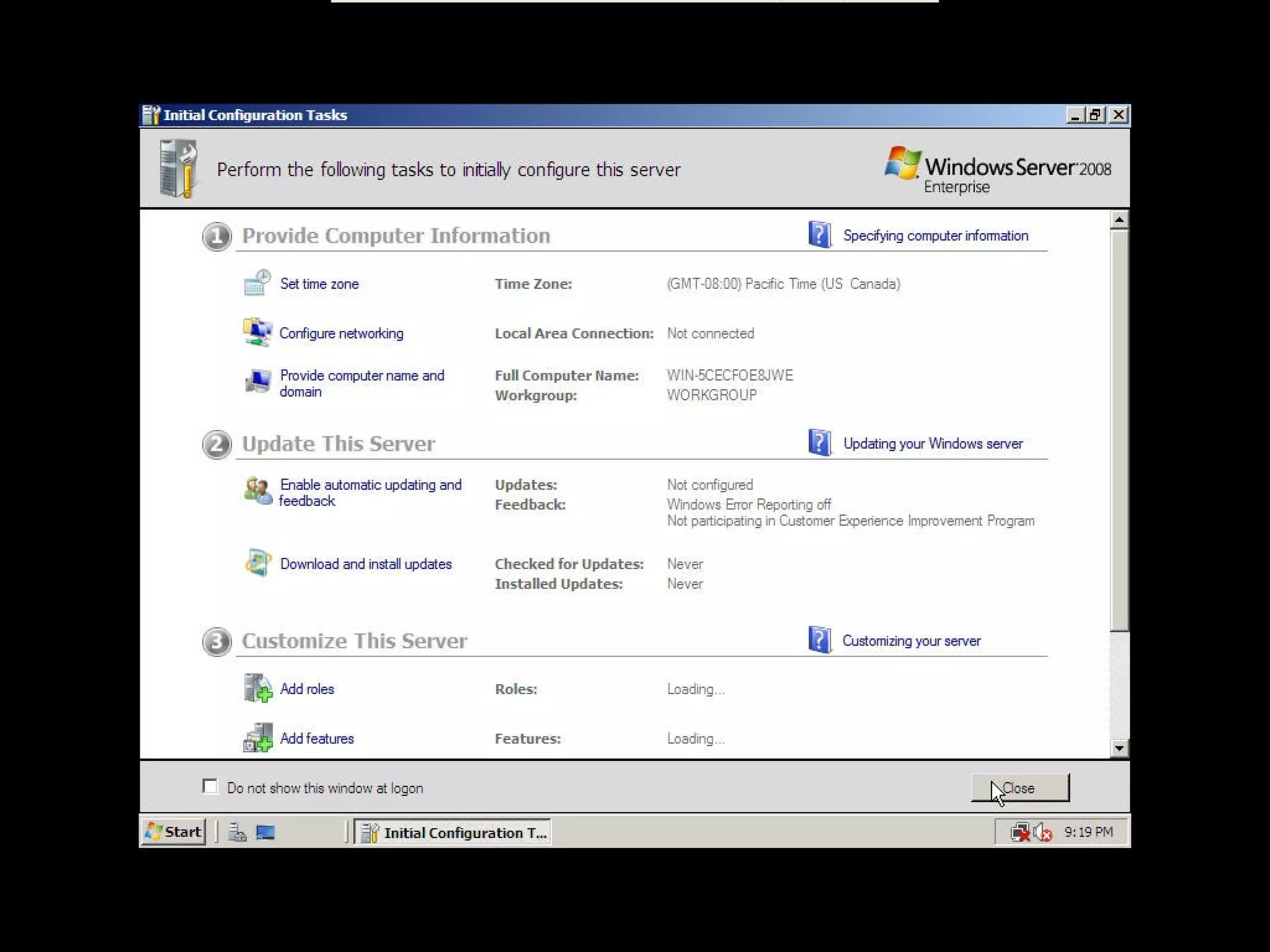Click the Add roles server icon
The width and height of the screenshot is (1270, 952).
click(257, 688)
